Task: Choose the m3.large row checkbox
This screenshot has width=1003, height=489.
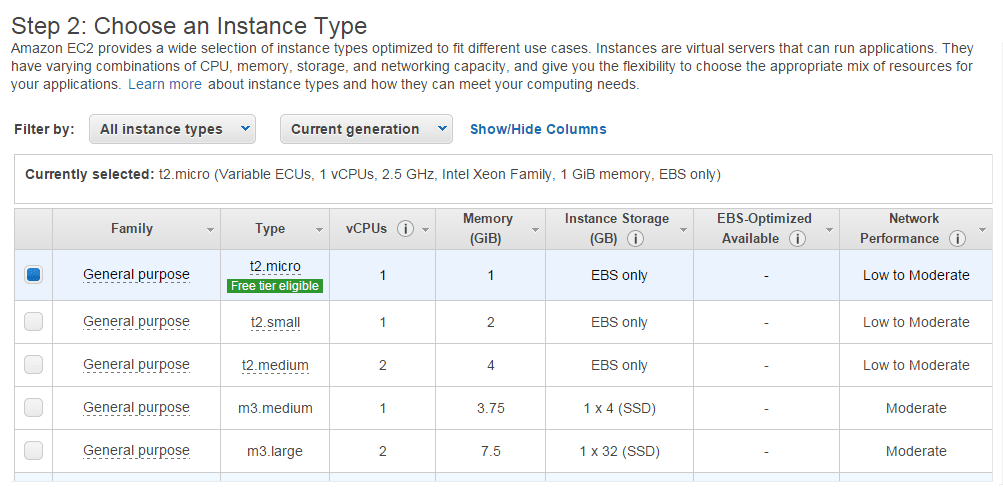Action: 34,451
